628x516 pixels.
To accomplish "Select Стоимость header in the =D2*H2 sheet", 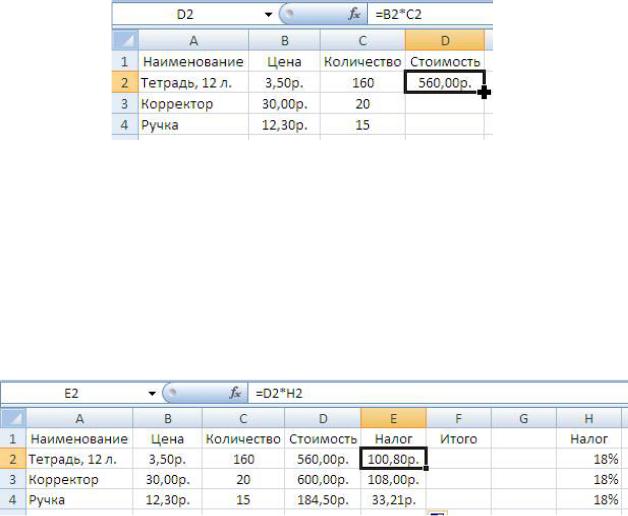I will 323,439.
